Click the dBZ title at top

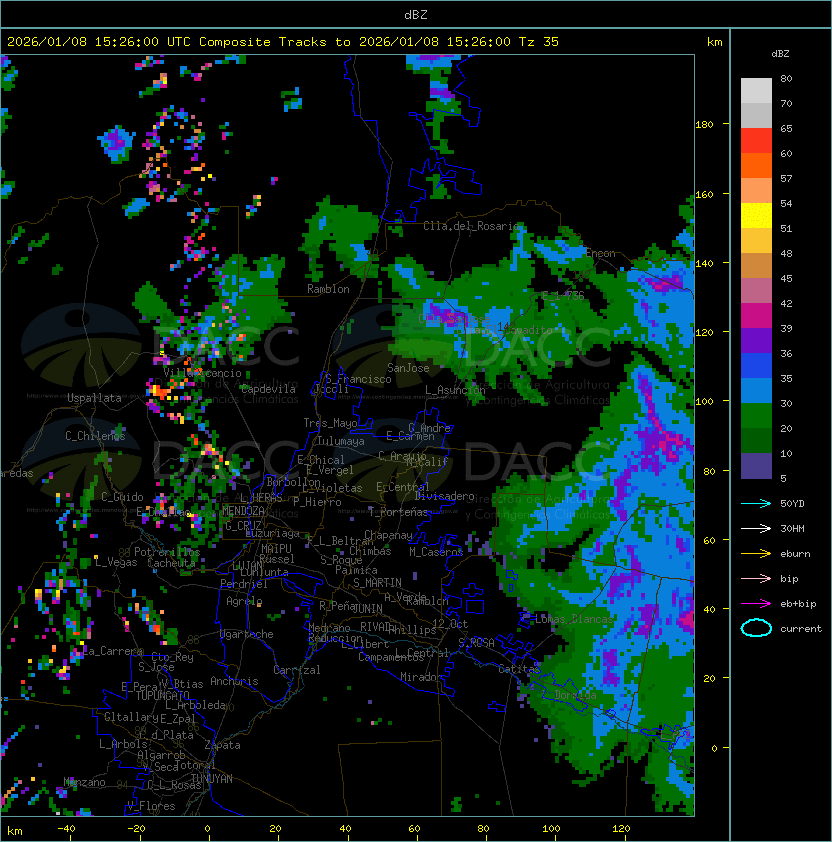tap(416, 14)
